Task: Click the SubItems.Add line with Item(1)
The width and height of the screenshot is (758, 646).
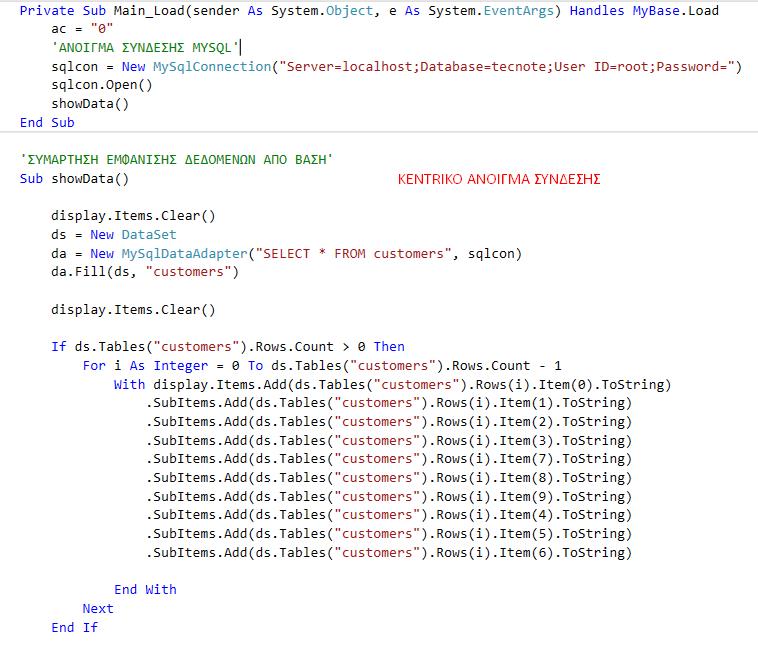Action: 389,403
